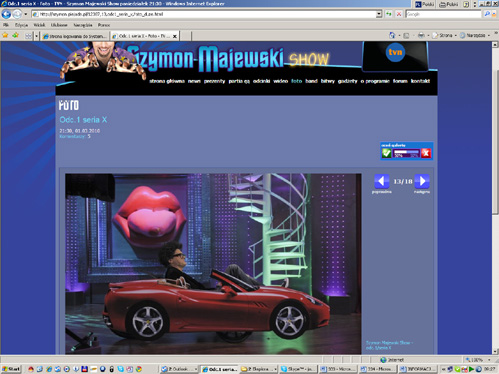Screen dimensions: 499x374
Task: Open the Ulubione menu
Action: 59,25
